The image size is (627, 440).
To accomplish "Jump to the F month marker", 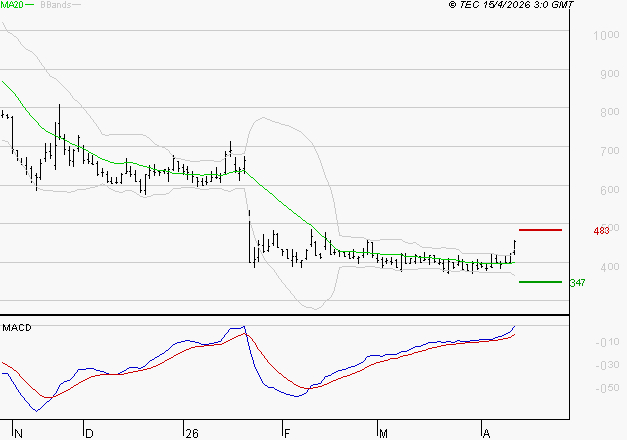I will pos(286,433).
